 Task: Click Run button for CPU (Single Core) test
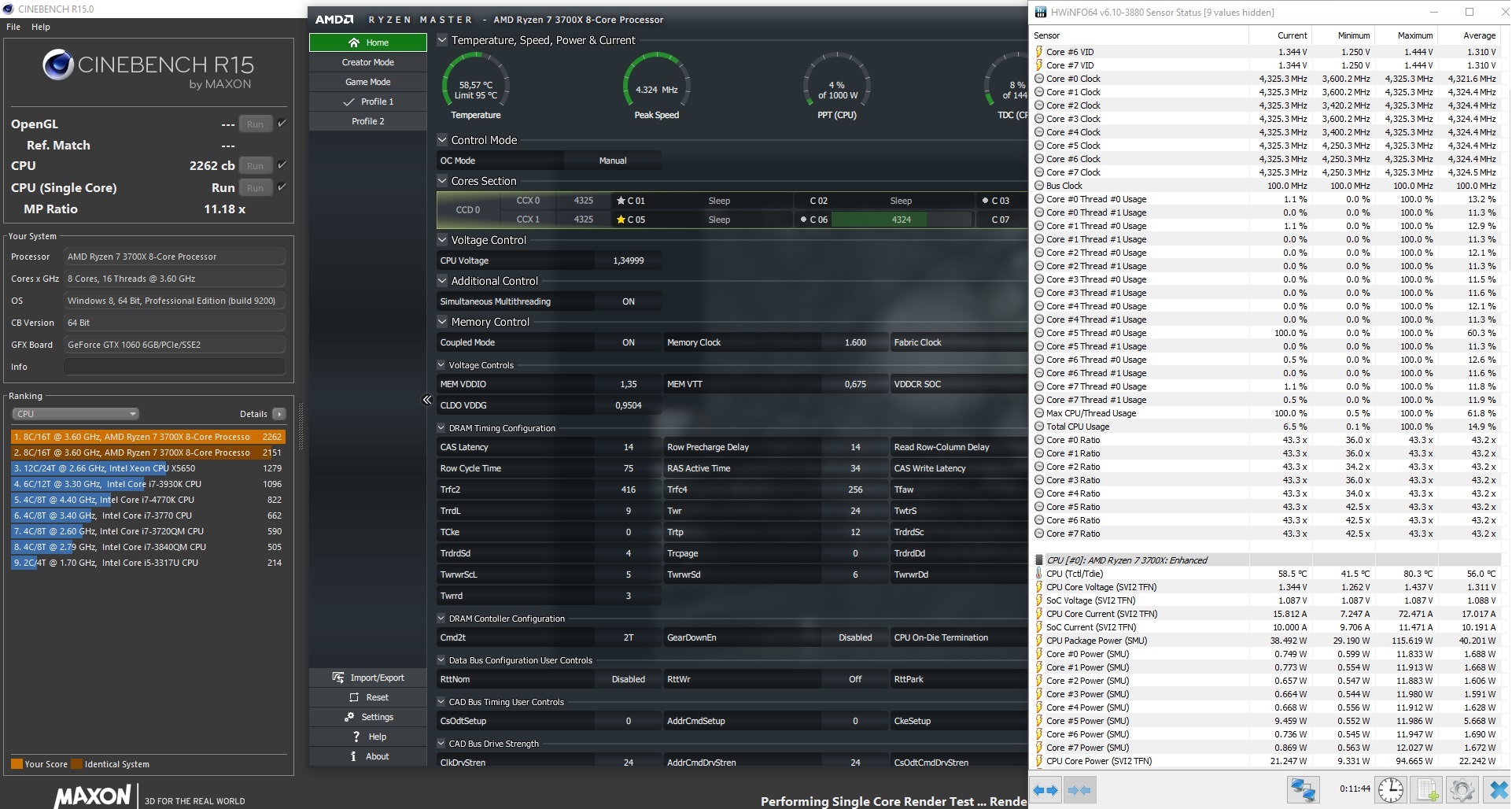pos(255,188)
